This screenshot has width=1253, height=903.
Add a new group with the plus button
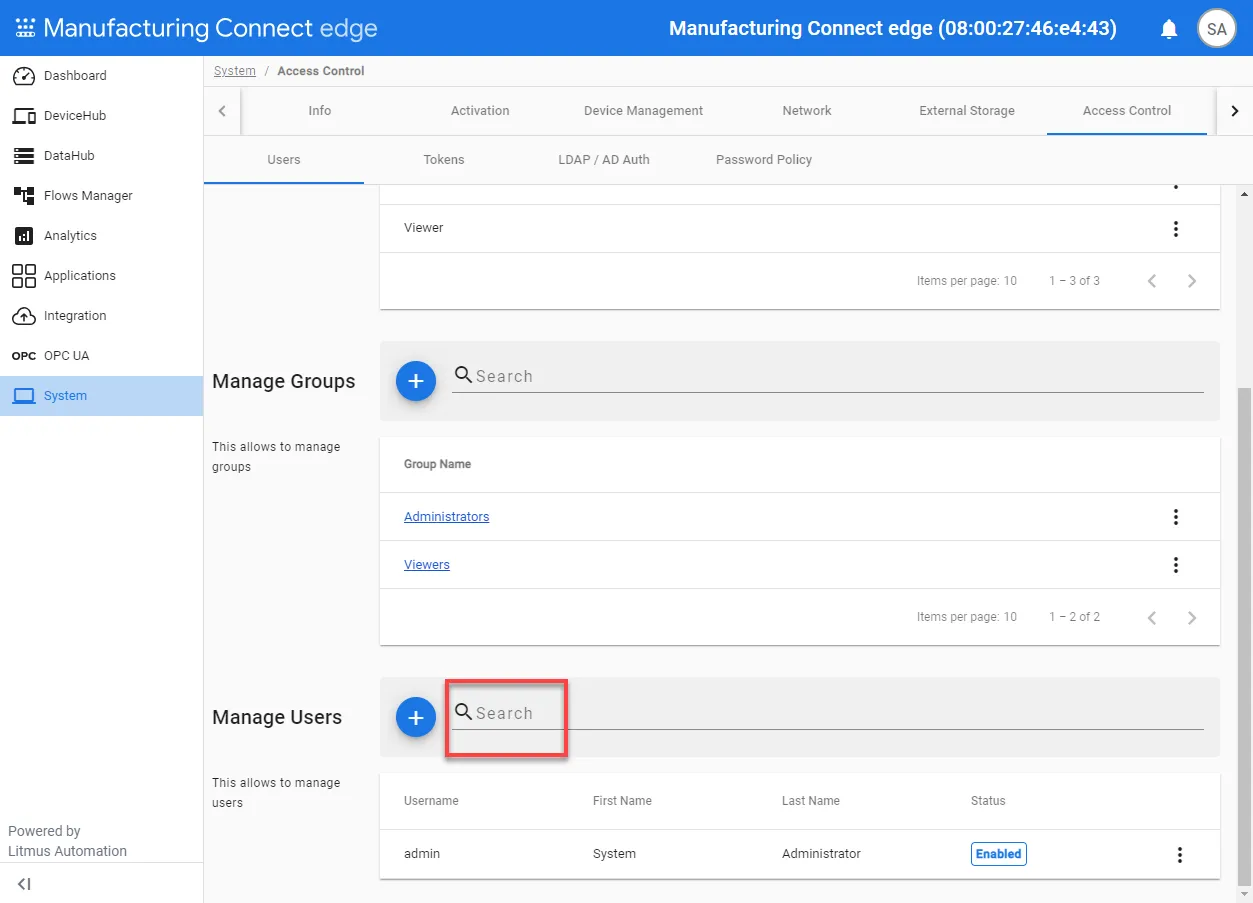click(x=416, y=381)
